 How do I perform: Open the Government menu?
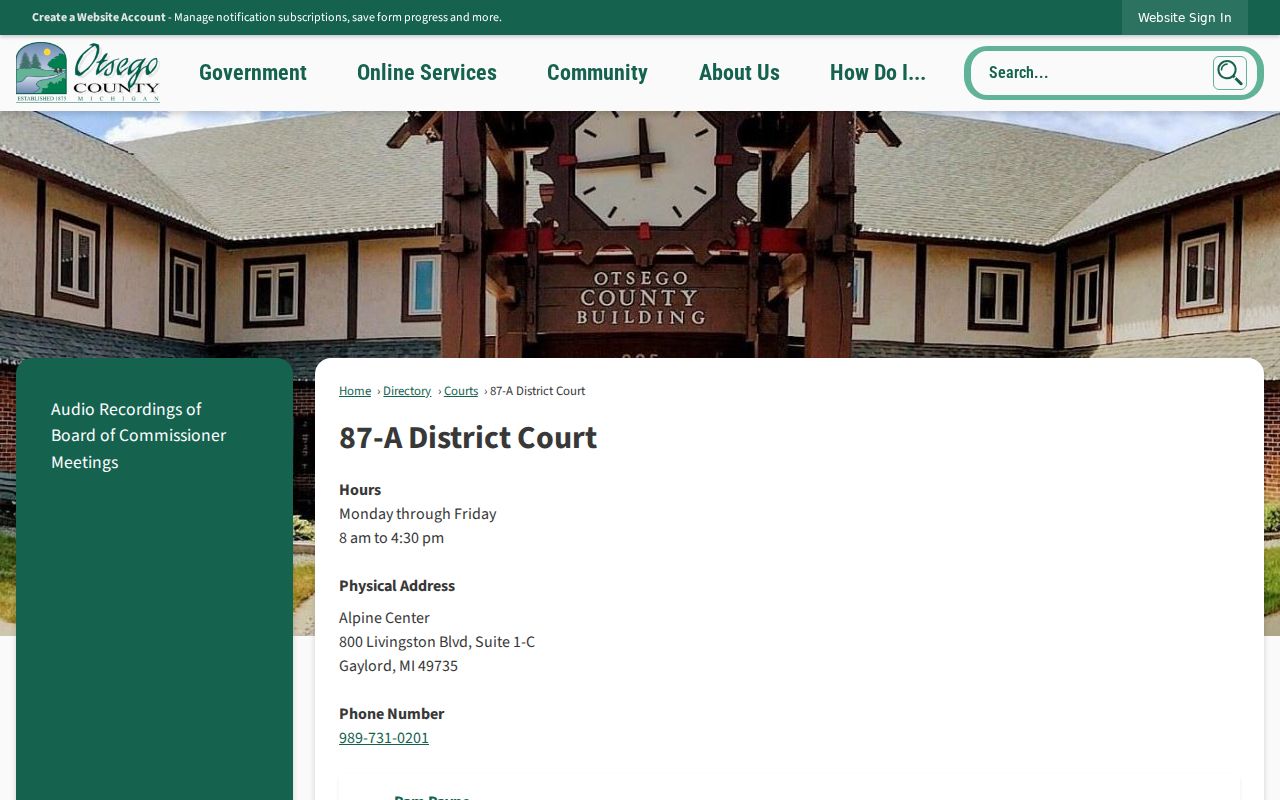253,73
